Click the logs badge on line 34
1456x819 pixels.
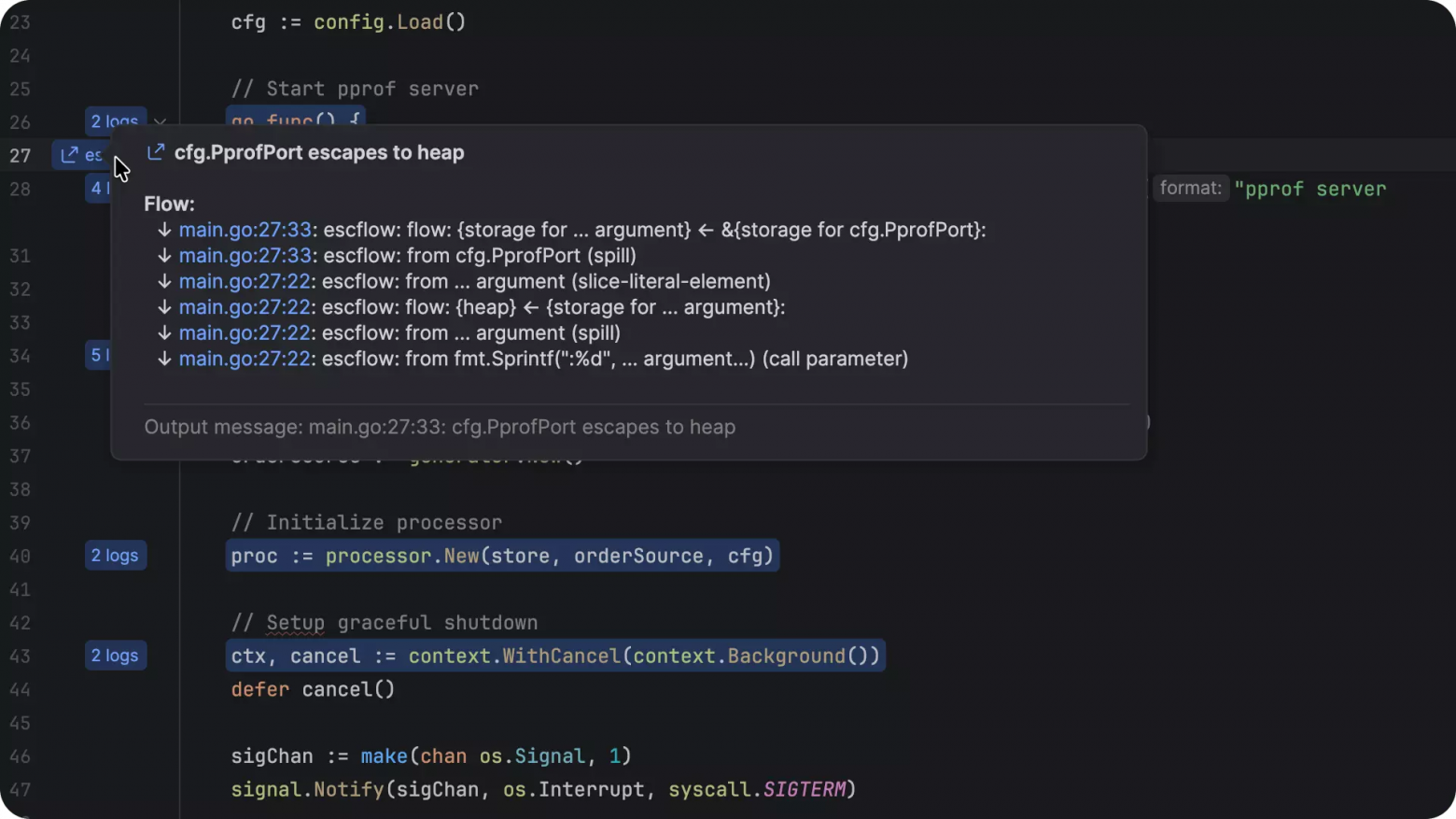(x=98, y=355)
